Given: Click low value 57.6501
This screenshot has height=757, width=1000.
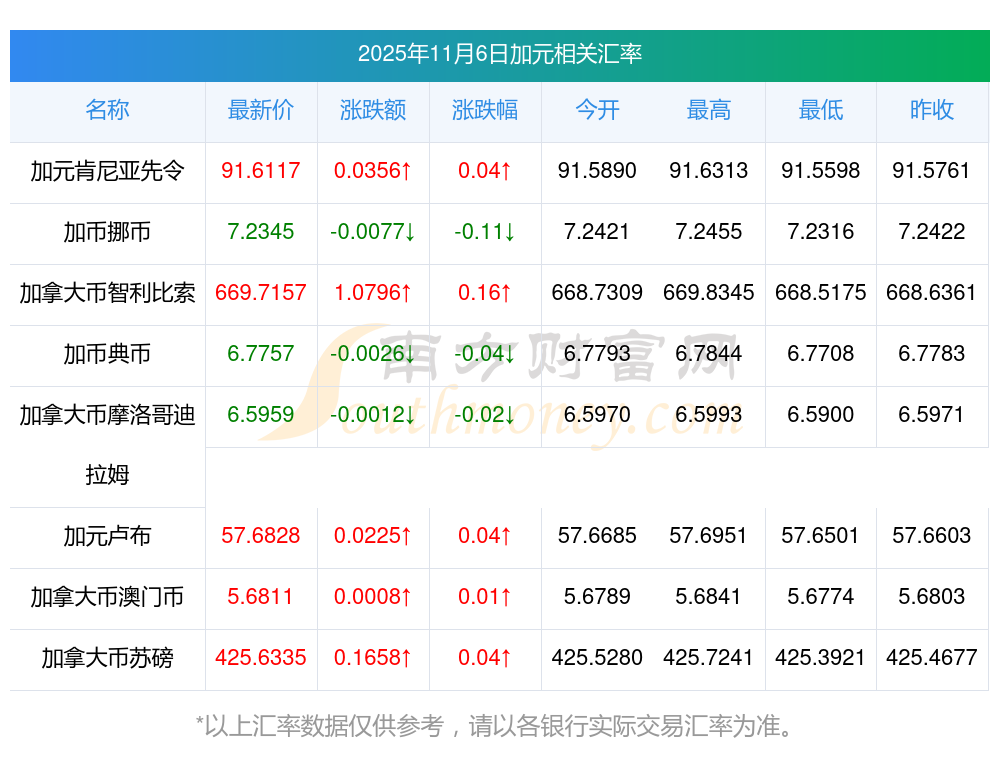Looking at the screenshot, I should (821, 536).
